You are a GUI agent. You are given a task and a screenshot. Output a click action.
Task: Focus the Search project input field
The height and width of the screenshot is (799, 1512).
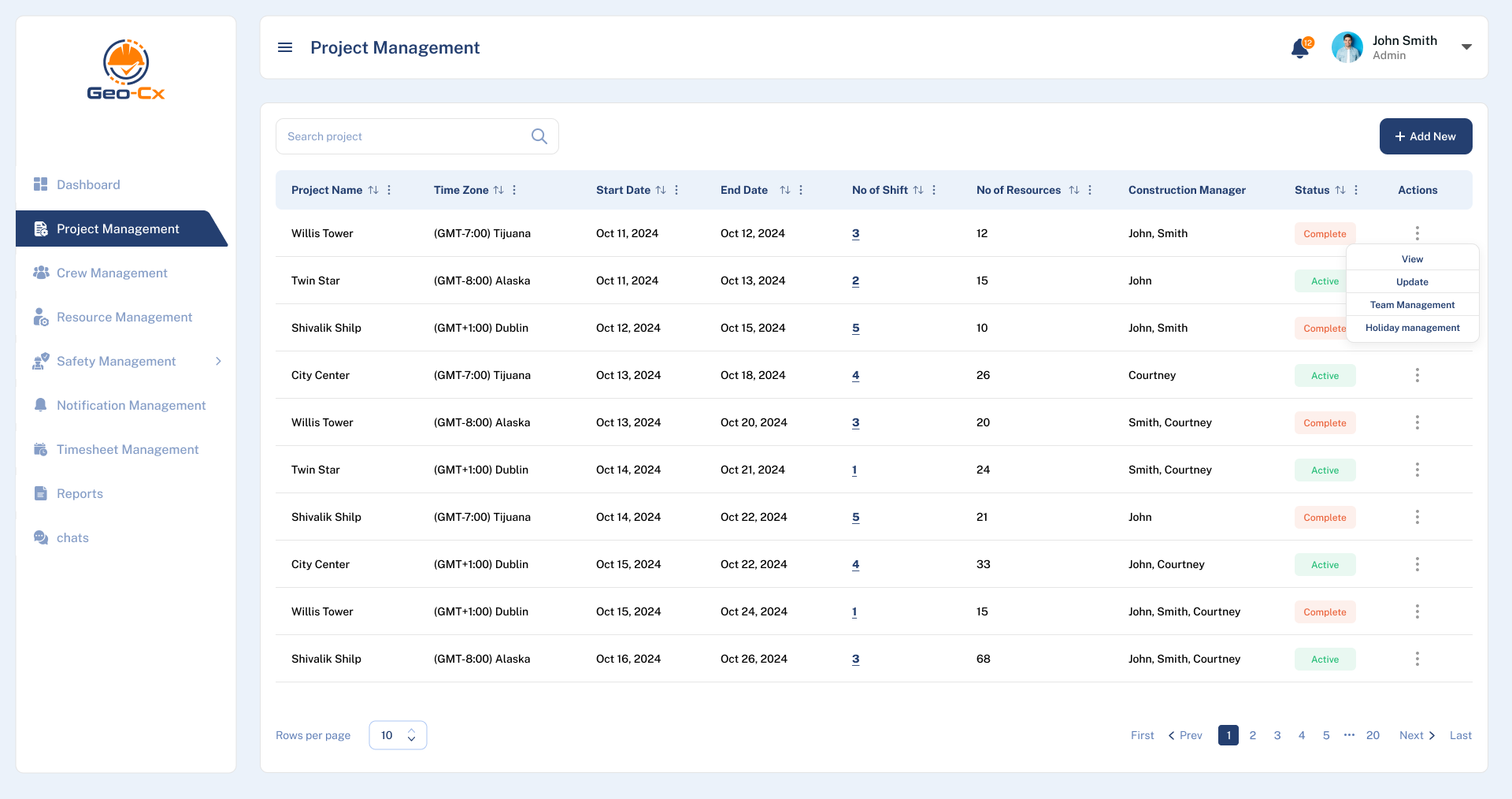tap(402, 136)
